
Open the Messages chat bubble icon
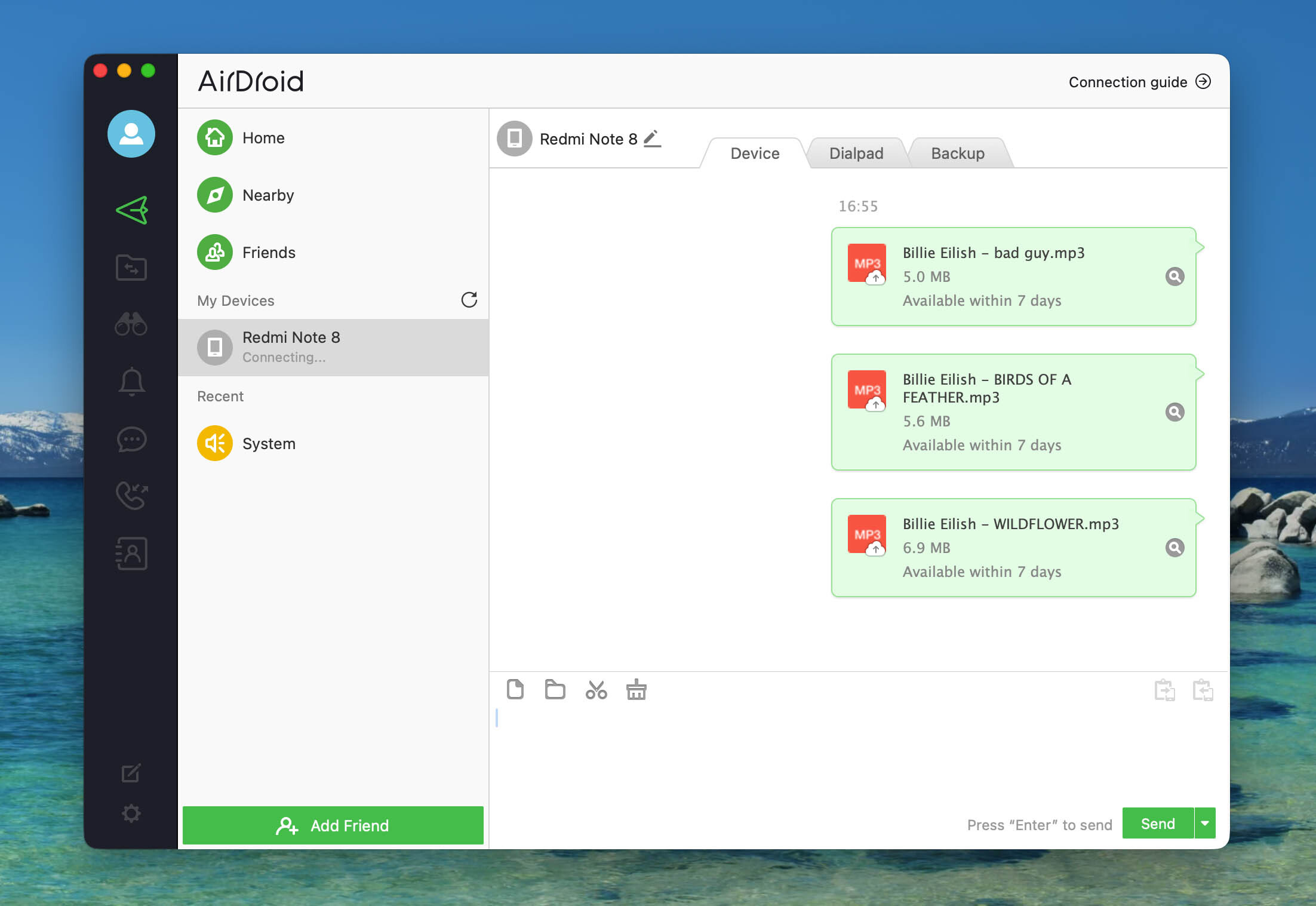[131, 439]
